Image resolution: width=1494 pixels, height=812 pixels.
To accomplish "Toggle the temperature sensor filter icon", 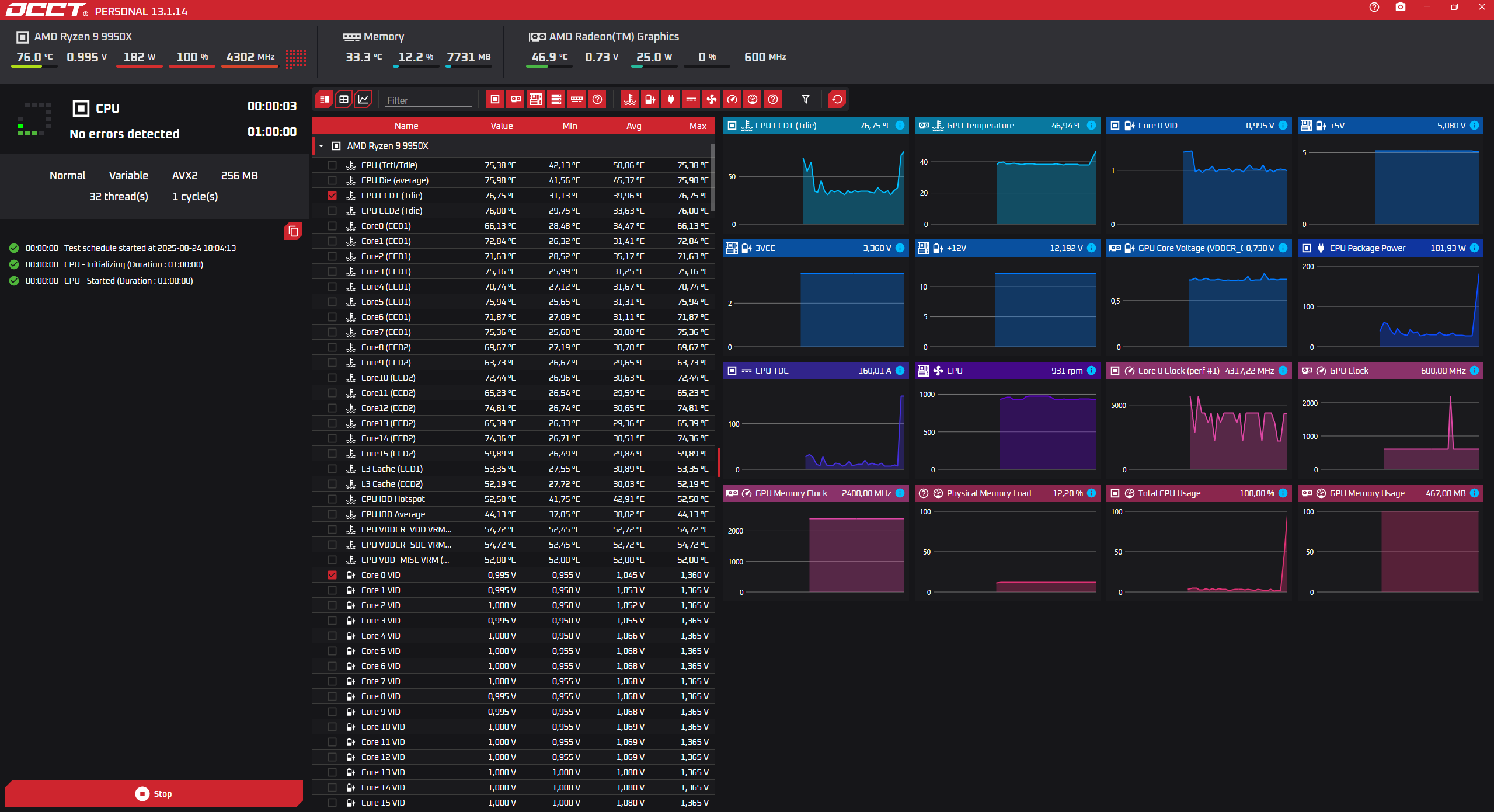I will pos(629,100).
